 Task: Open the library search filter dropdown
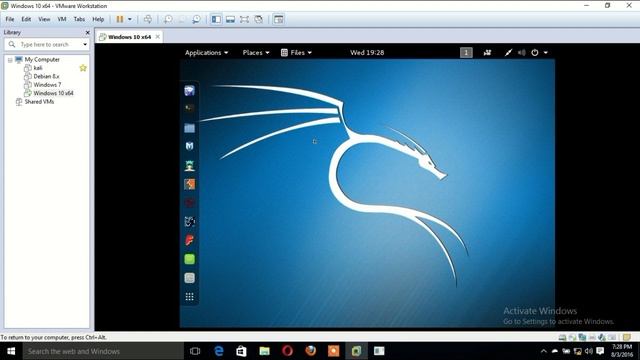point(85,44)
